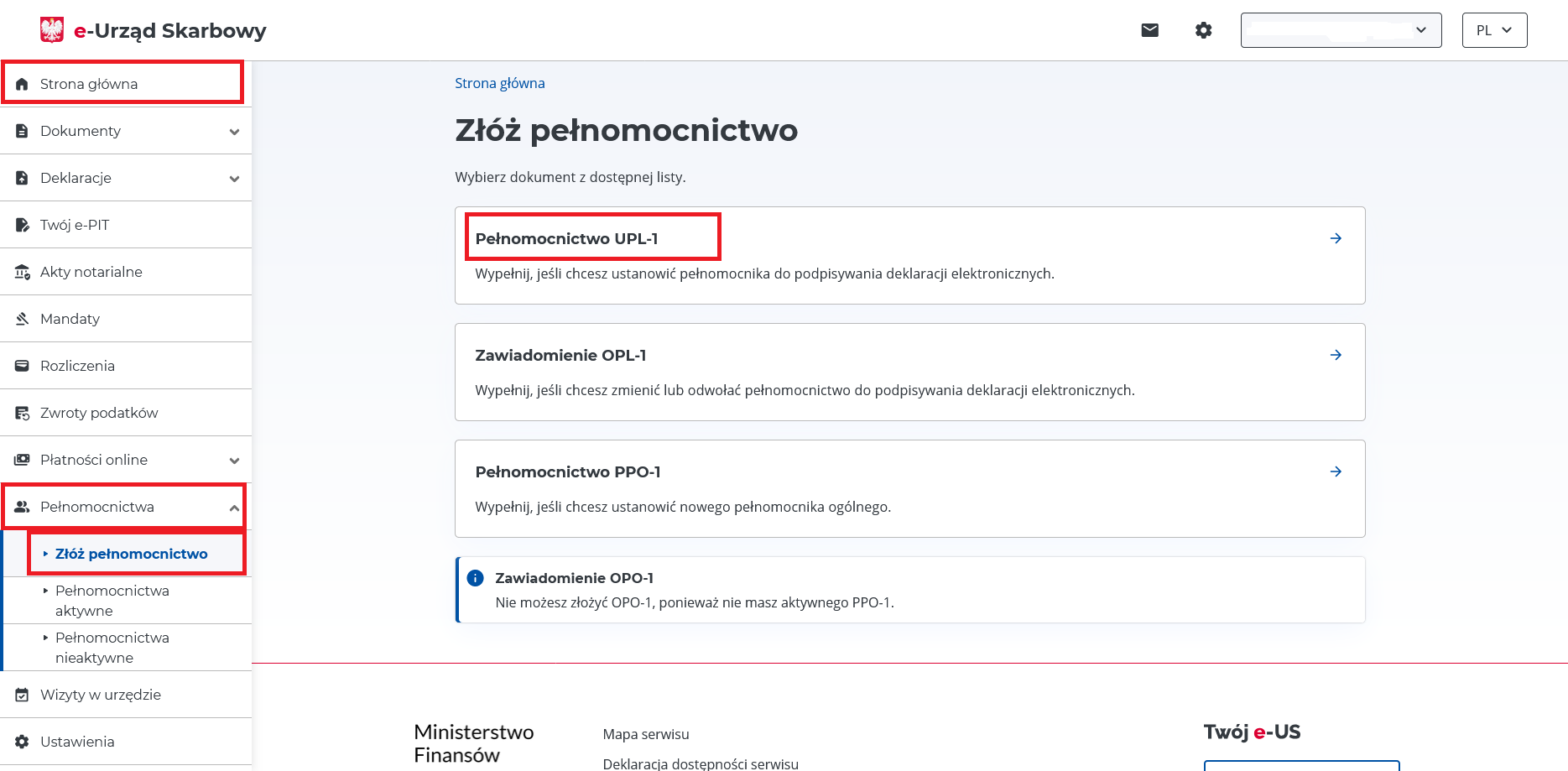Screen dimensions: 1568x771
Task: Click the Akty notarialne bank icon
Action: 23,272
